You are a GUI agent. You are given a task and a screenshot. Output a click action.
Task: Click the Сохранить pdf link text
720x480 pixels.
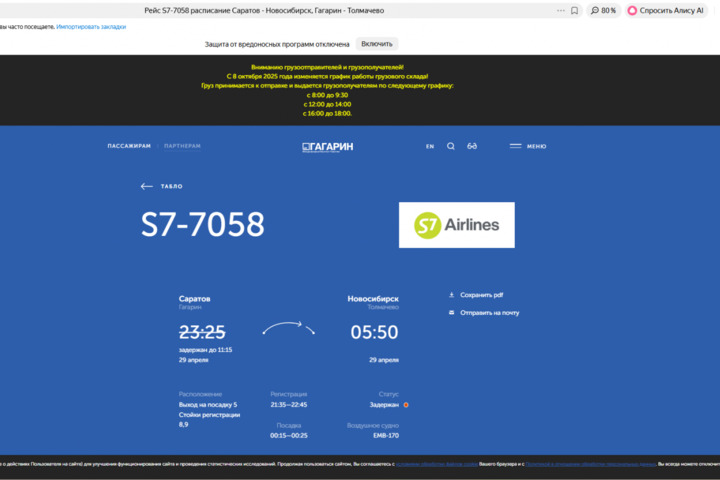click(482, 295)
